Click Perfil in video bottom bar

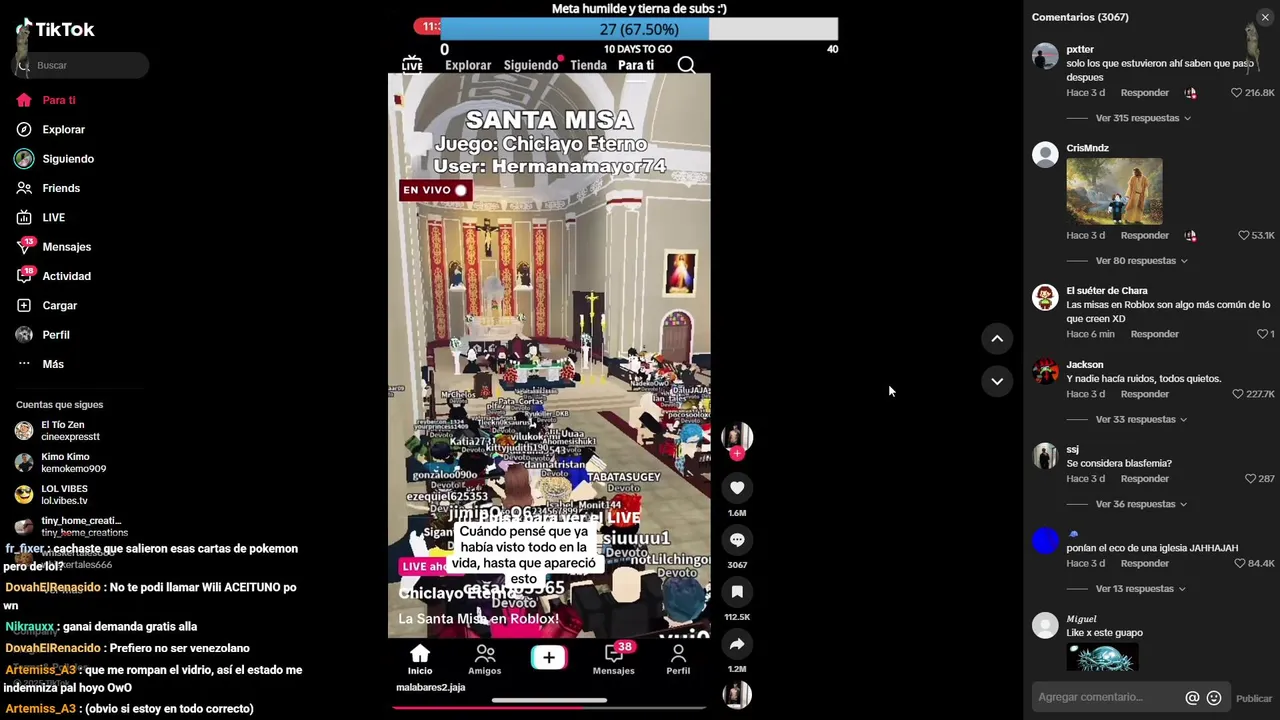point(678,660)
